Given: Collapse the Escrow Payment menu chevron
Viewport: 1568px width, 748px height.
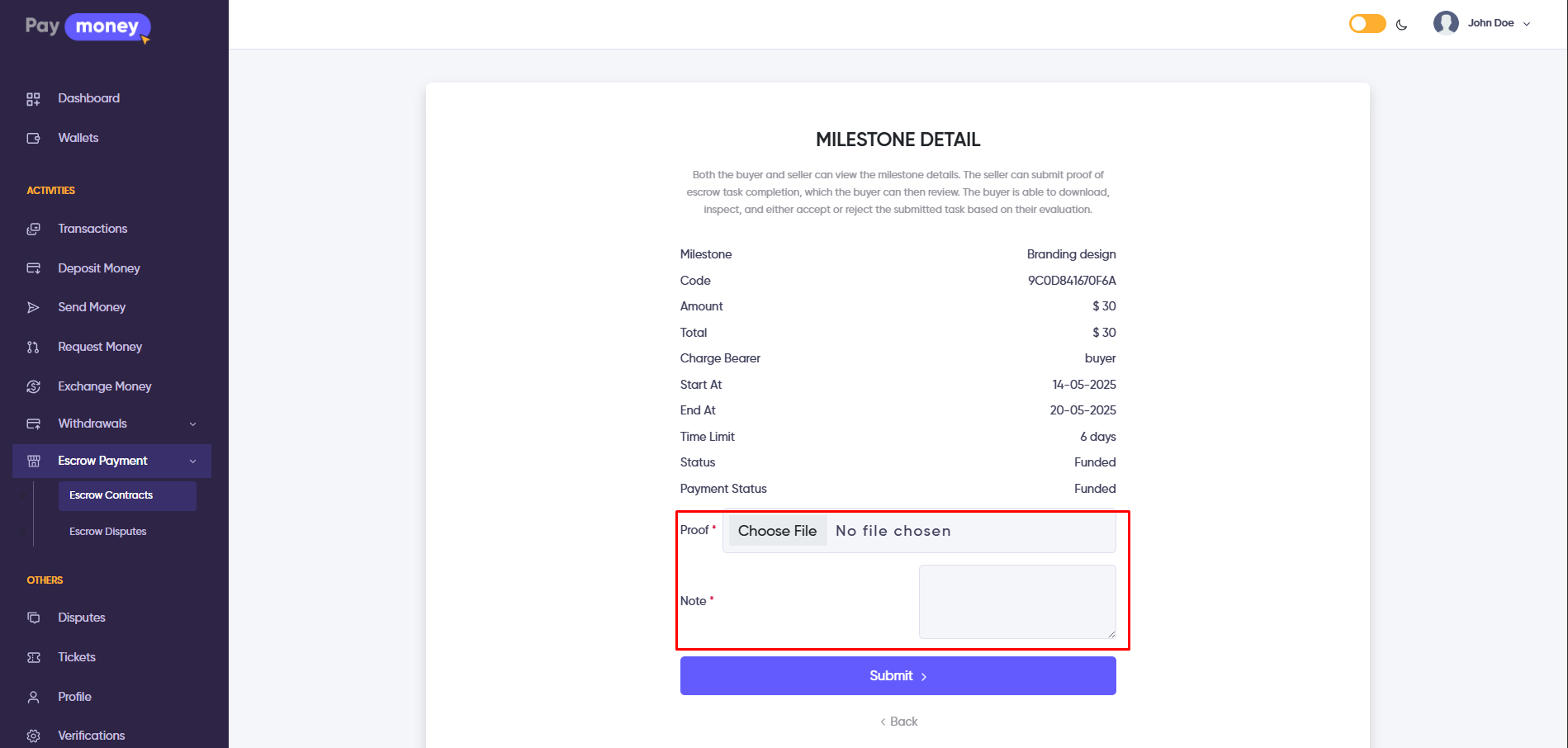Looking at the screenshot, I should coord(193,462).
